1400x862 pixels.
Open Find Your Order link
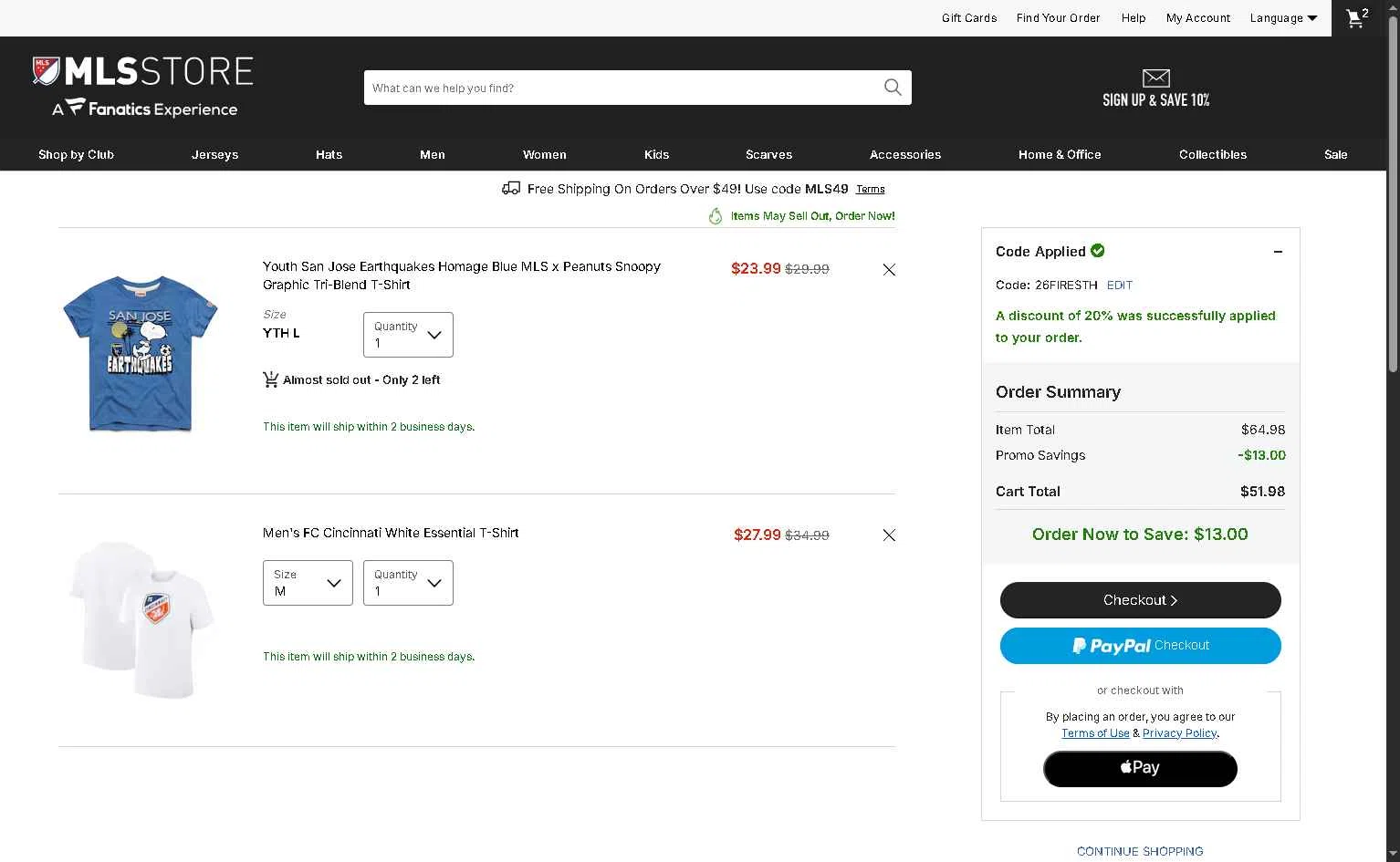[x=1059, y=18]
